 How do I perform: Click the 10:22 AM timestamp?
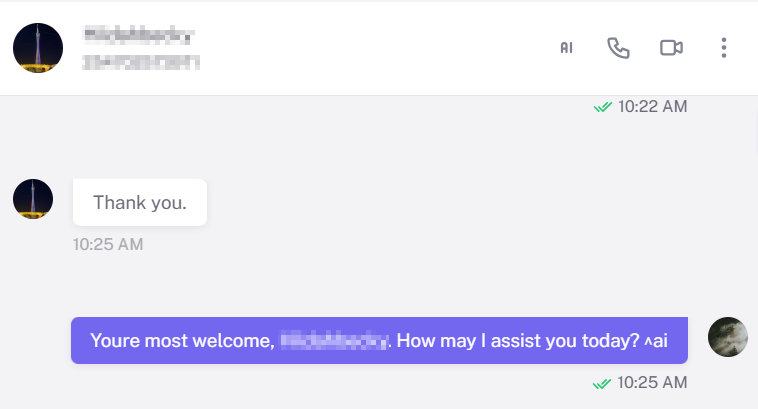click(x=652, y=106)
